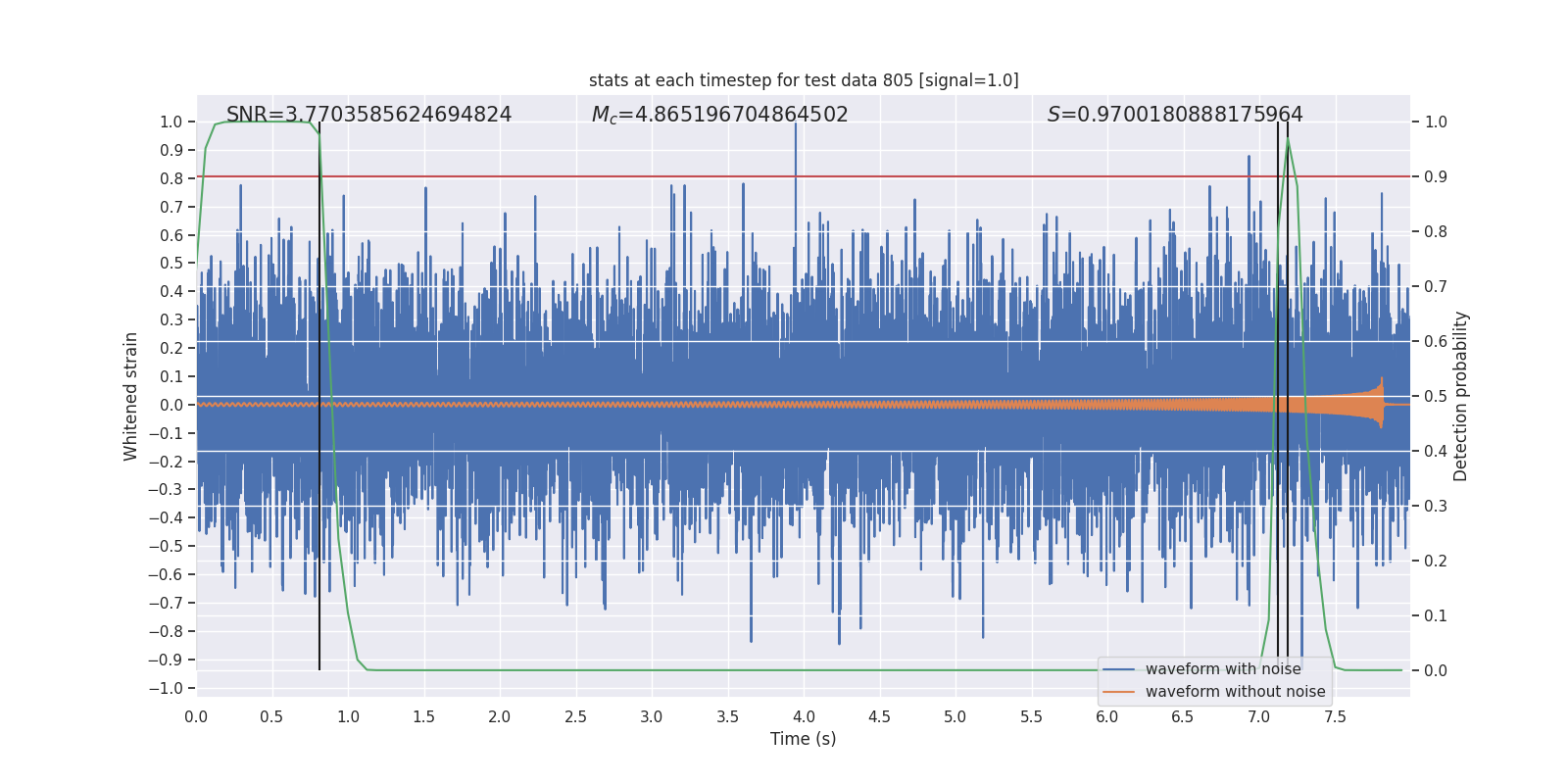Viewport: 1568px width, 784px height.
Task: Click the "2.0" time axis tick label
Action: 500,716
